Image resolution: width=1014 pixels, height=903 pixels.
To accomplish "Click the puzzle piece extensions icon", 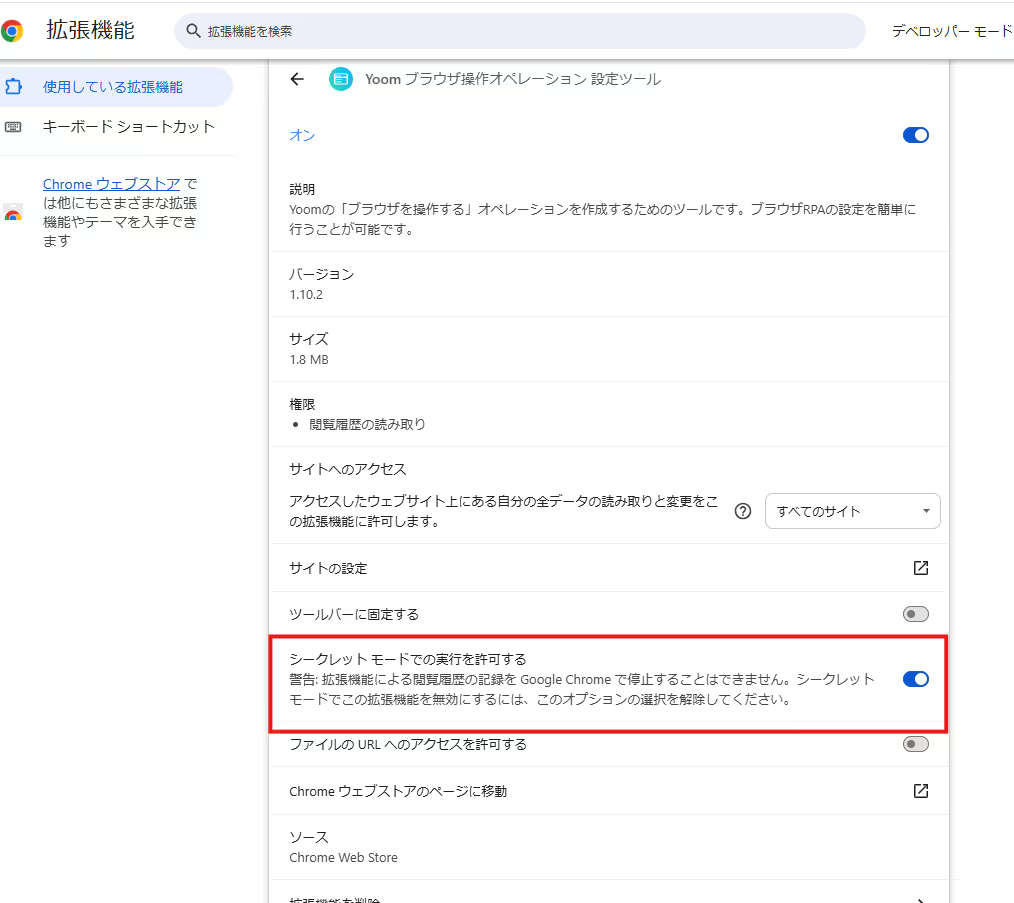I will 13,86.
